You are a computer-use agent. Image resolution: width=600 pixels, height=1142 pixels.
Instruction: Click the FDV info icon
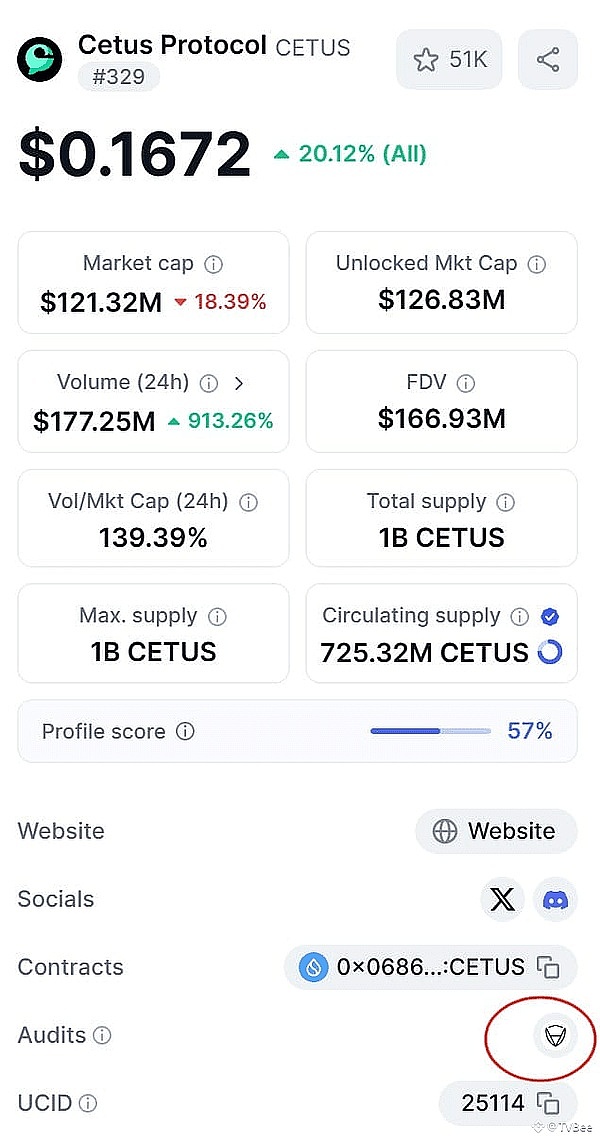click(466, 383)
